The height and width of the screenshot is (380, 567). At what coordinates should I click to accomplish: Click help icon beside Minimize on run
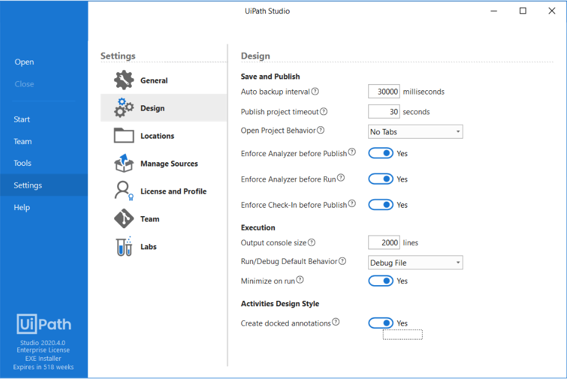(x=300, y=280)
